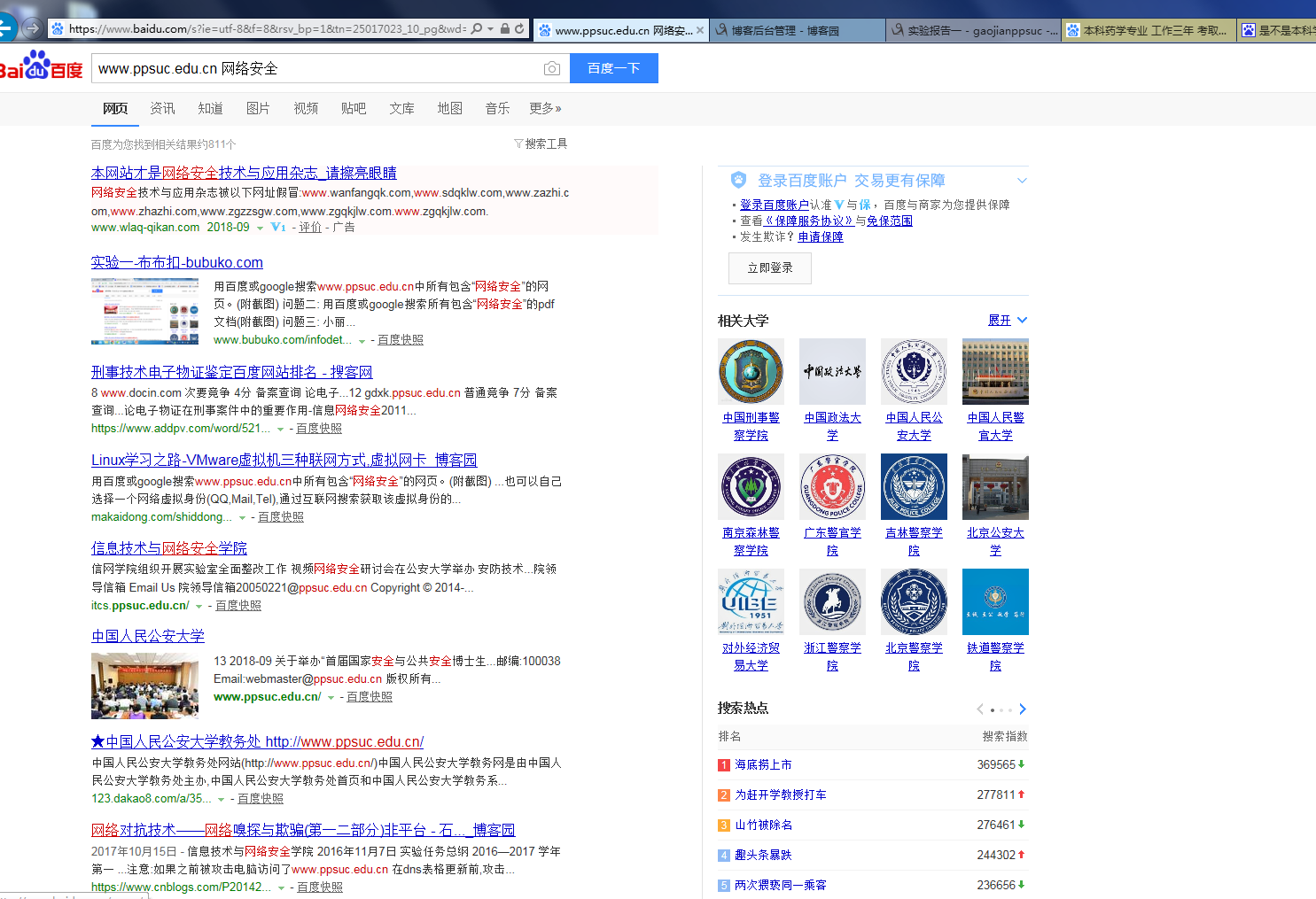
Task: Open the 更多 category menu
Action: [x=545, y=108]
